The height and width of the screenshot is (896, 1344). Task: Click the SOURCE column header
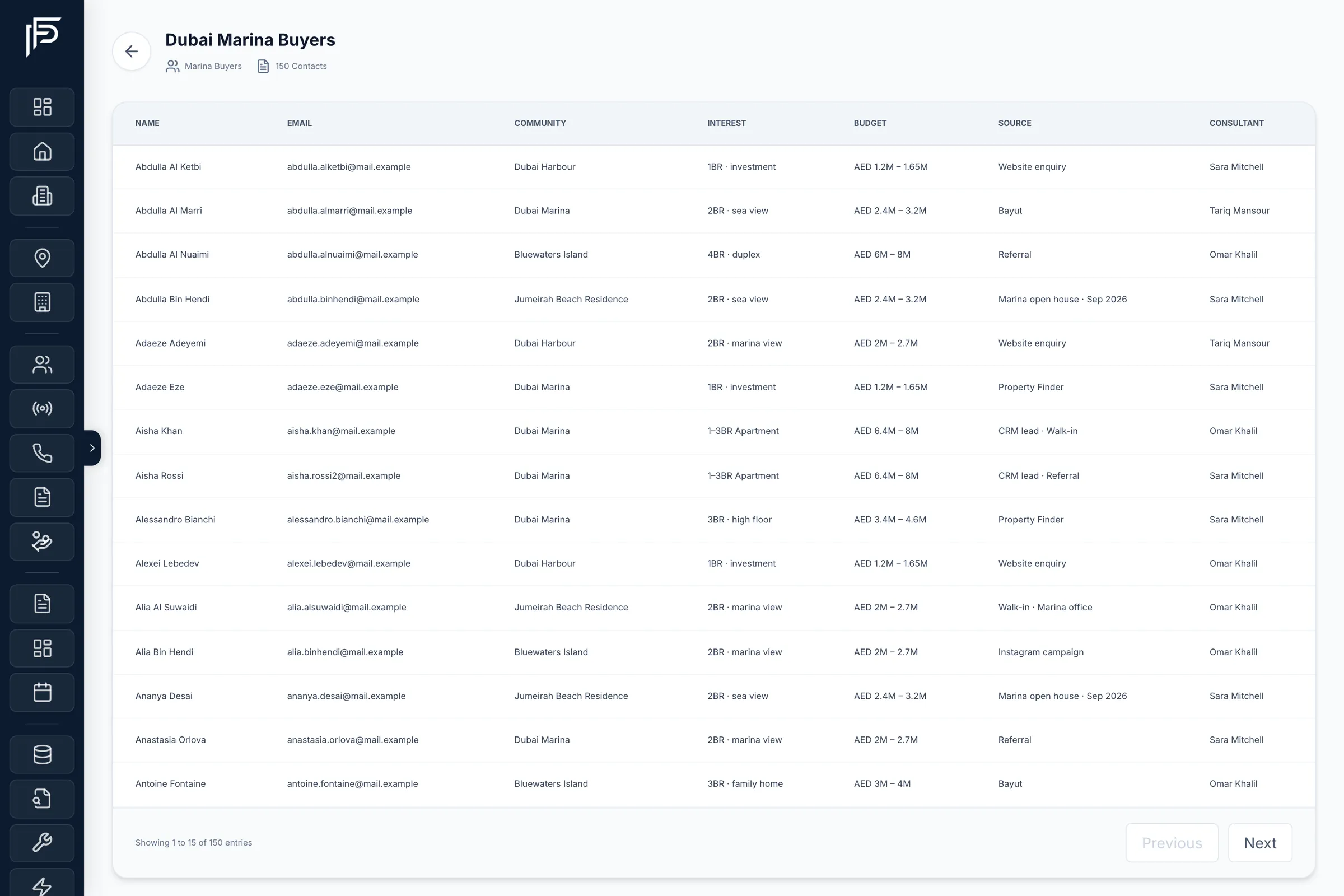click(x=1014, y=123)
